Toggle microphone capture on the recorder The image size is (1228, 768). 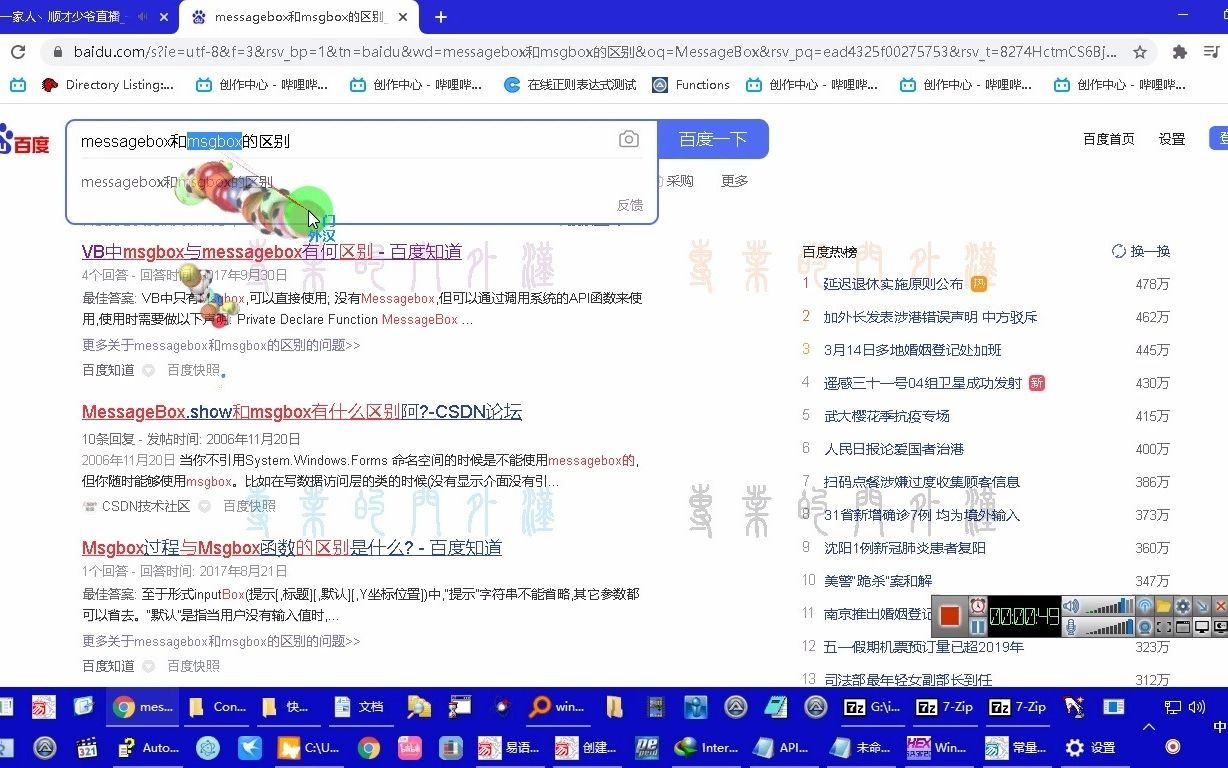click(1072, 626)
